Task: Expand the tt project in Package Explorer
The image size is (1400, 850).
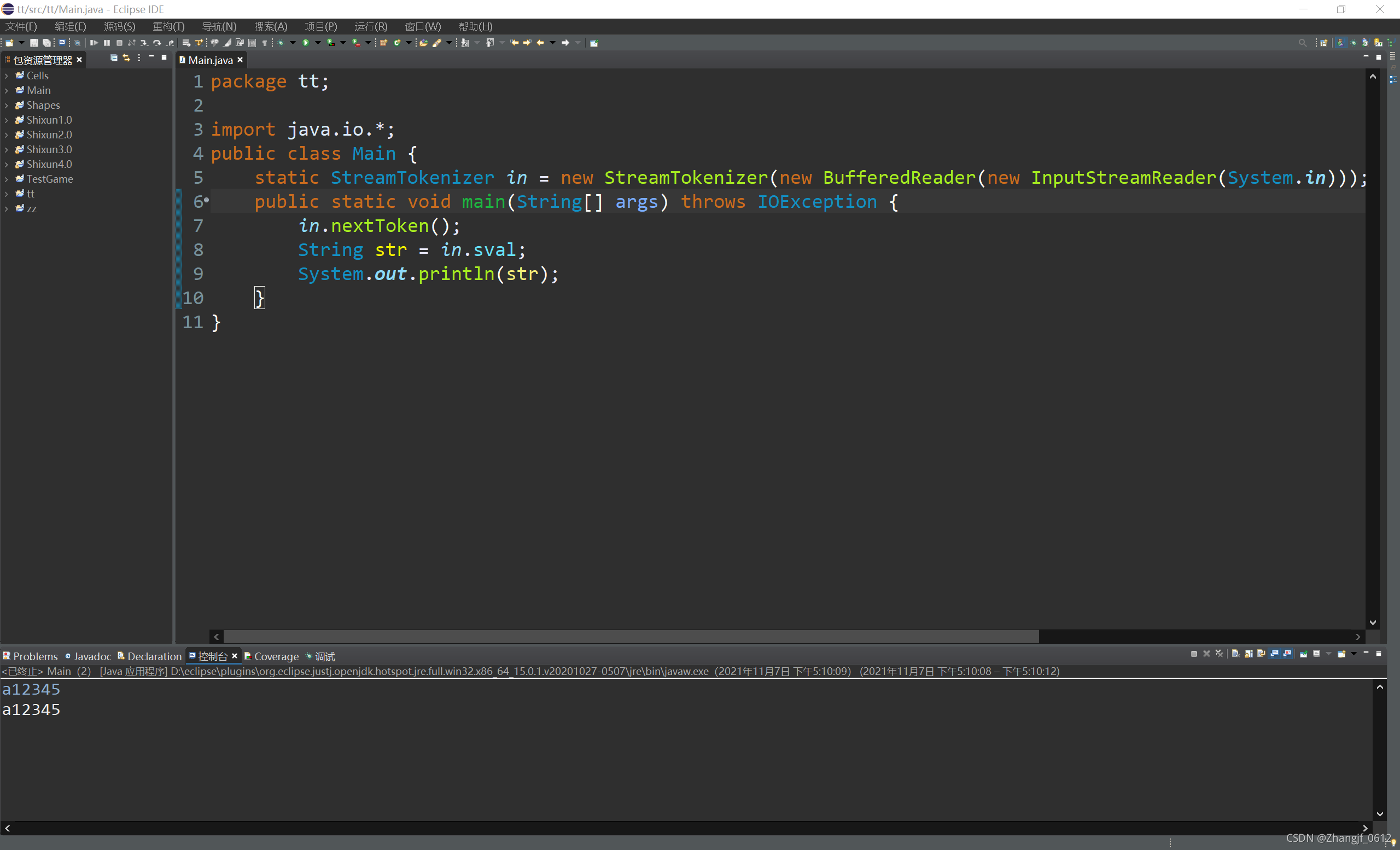Action: click(6, 194)
